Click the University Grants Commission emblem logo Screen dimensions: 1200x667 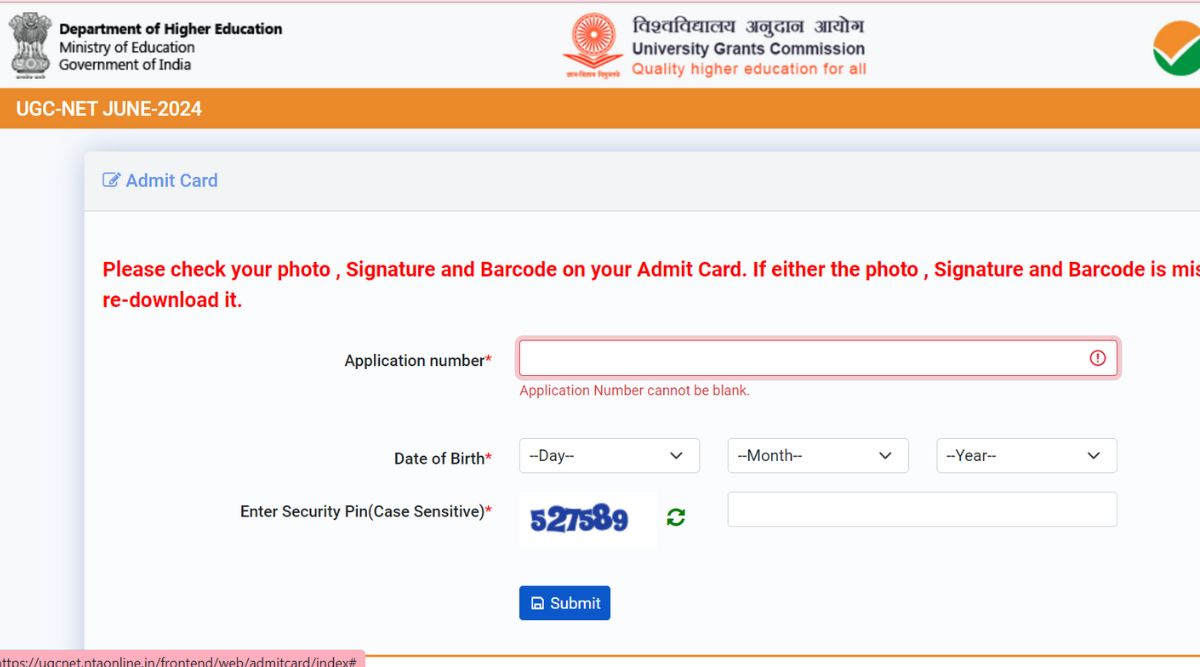click(x=593, y=44)
